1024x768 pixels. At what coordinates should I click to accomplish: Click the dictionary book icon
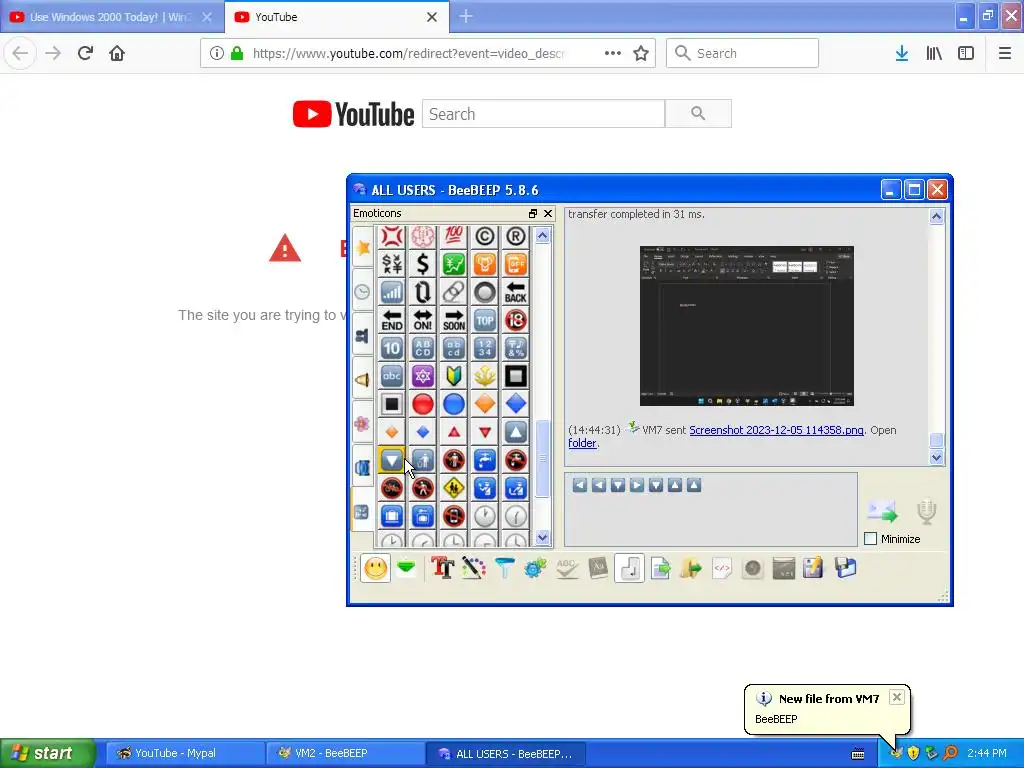coord(598,568)
